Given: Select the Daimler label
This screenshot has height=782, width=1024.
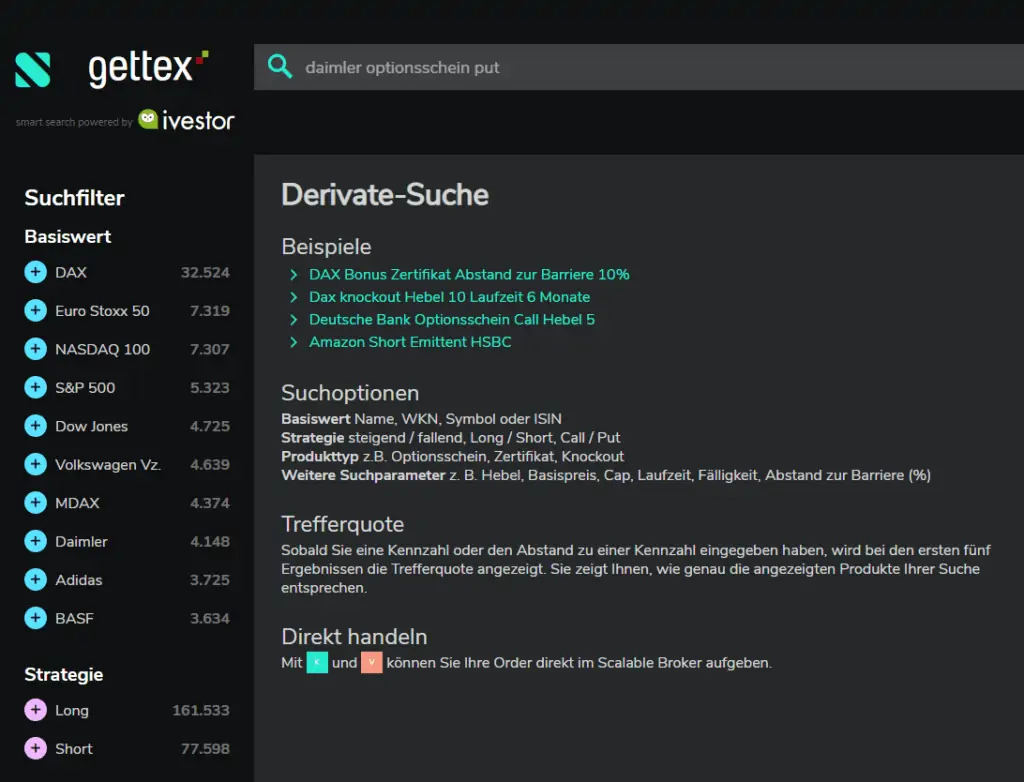Looking at the screenshot, I should pyautogui.click(x=81, y=542).
